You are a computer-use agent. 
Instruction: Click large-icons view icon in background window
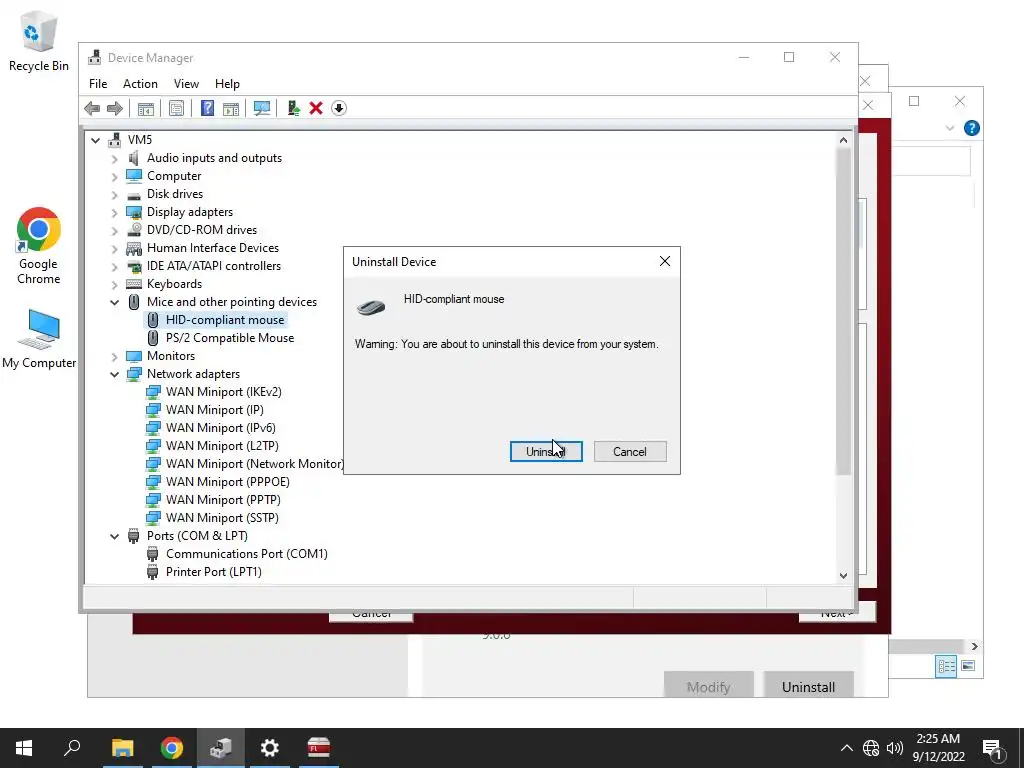[968, 665]
